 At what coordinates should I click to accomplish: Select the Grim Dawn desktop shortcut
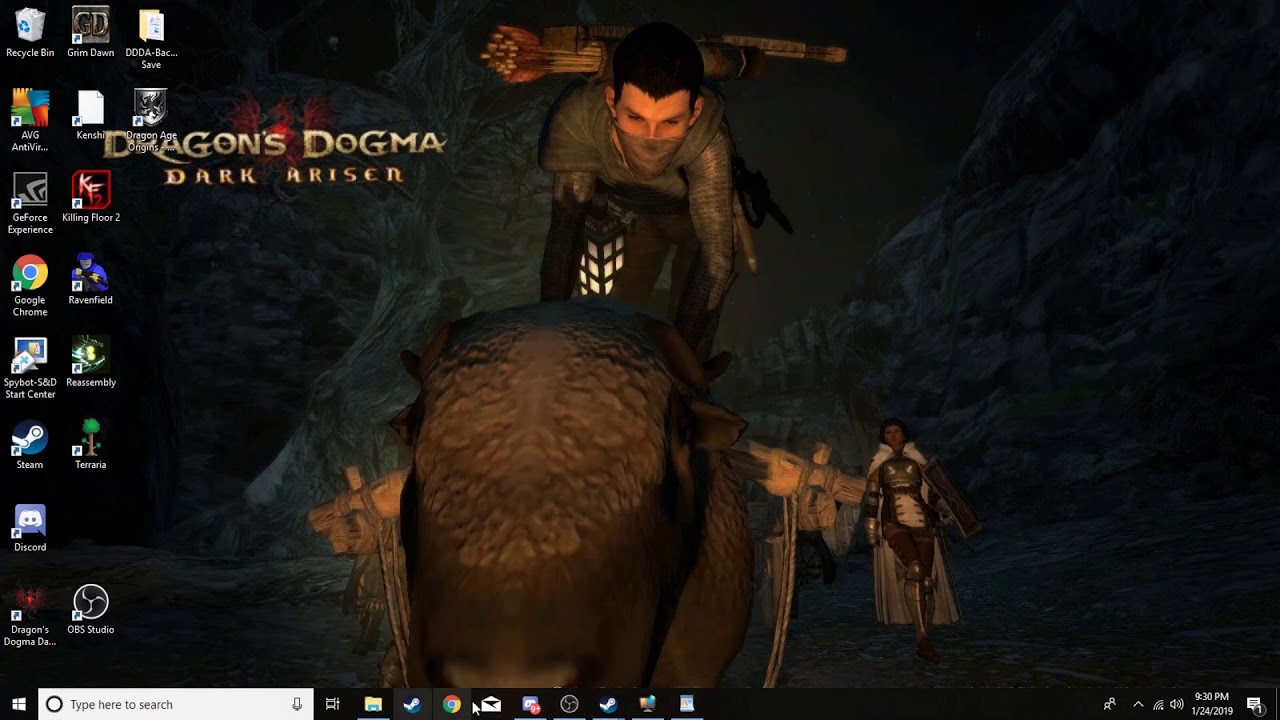91,33
